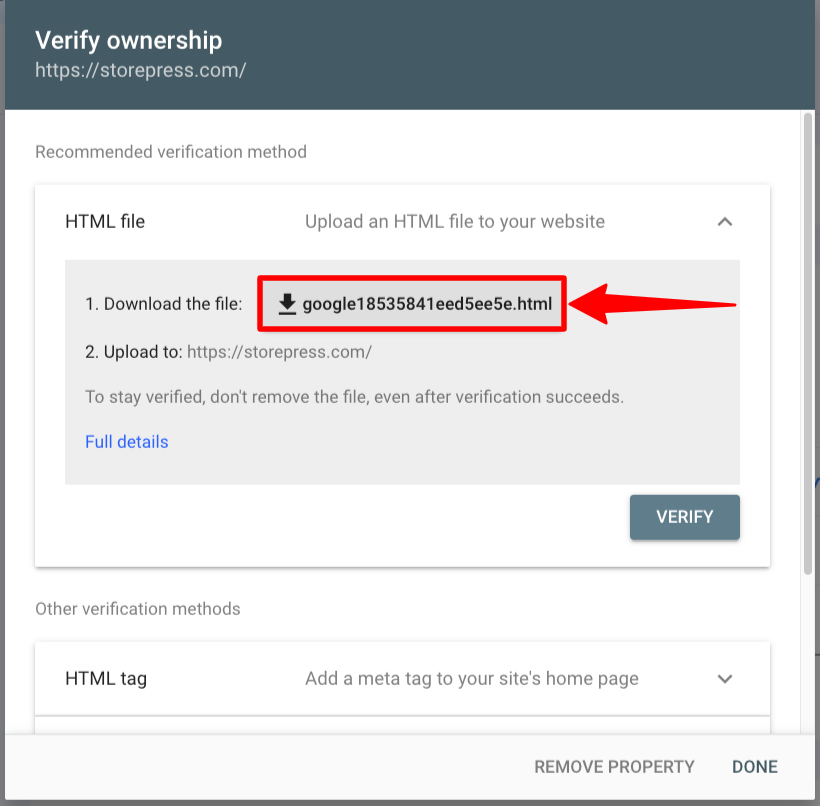Click the download arrow icon

(287, 304)
